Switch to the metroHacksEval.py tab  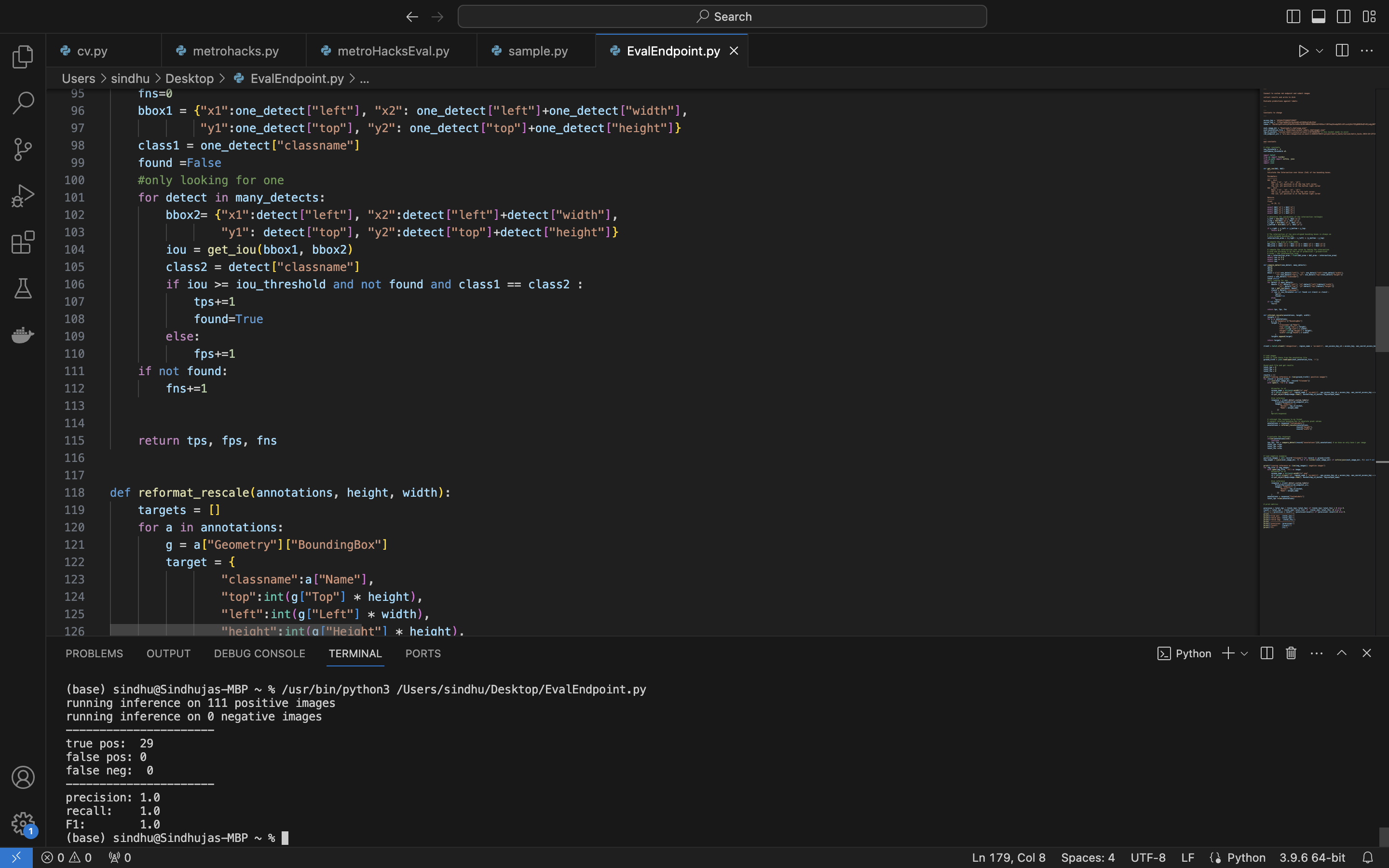click(393, 51)
